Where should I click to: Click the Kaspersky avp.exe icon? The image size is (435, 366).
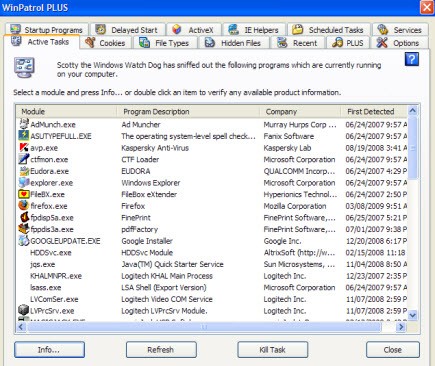pos(24,147)
